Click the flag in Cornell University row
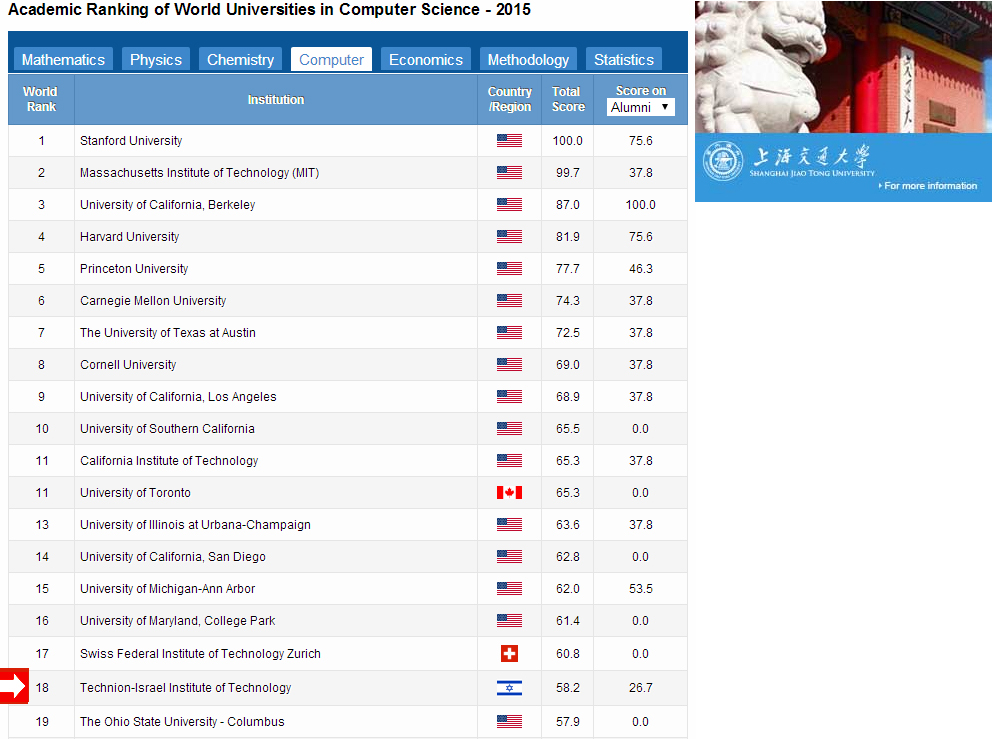993x739 pixels. click(x=509, y=364)
